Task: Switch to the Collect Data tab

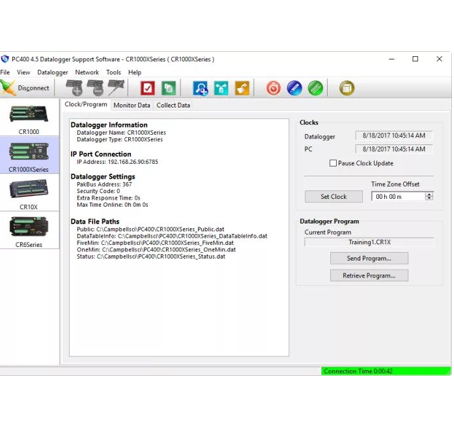Action: (173, 105)
